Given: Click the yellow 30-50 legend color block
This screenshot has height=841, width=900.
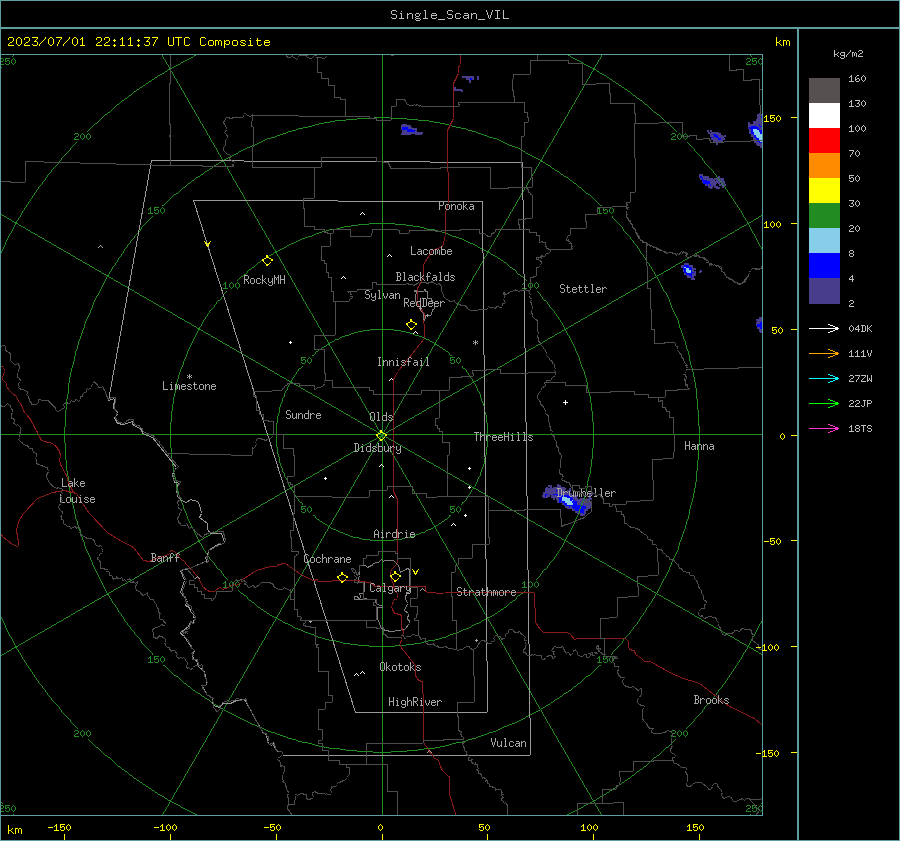Looking at the screenshot, I should click(824, 191).
